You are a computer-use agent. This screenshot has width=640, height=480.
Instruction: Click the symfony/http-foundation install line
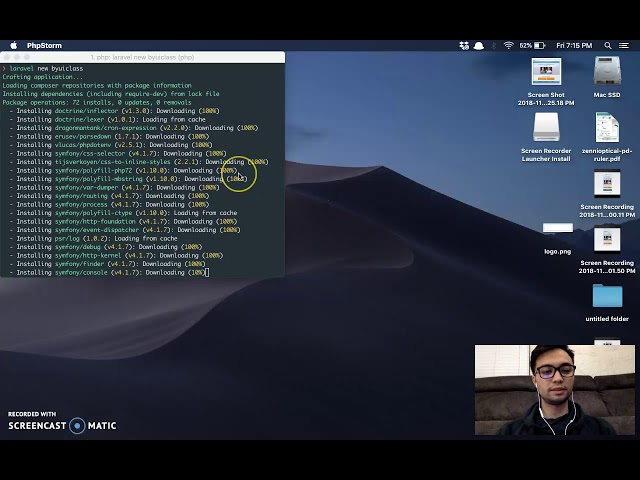point(123,222)
